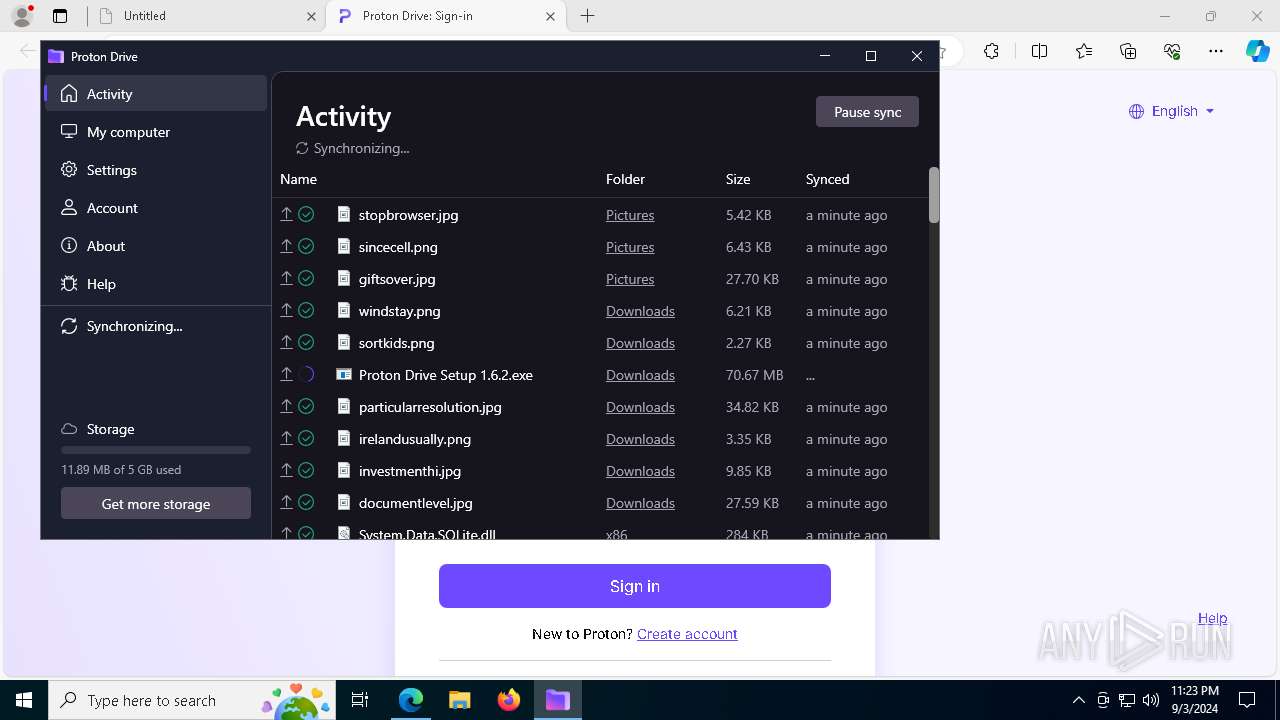1280x720 pixels.
Task: Click the investmenthi.jpg file icon
Action: pyautogui.click(x=344, y=470)
